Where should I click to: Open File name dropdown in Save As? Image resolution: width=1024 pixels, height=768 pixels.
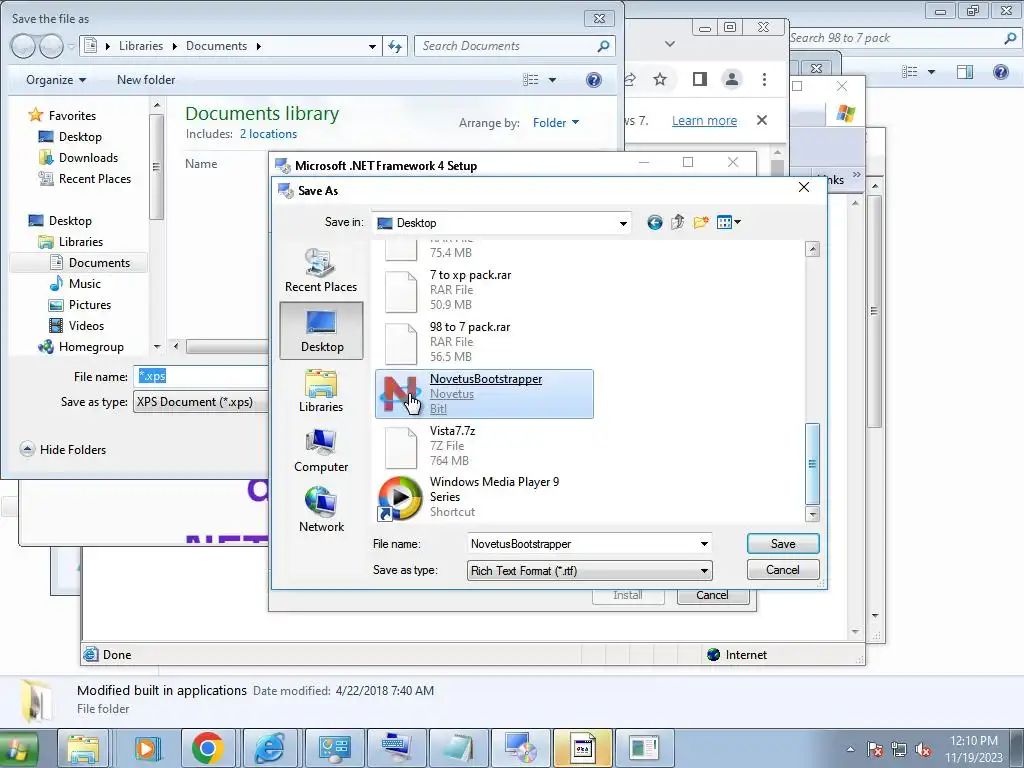click(704, 544)
